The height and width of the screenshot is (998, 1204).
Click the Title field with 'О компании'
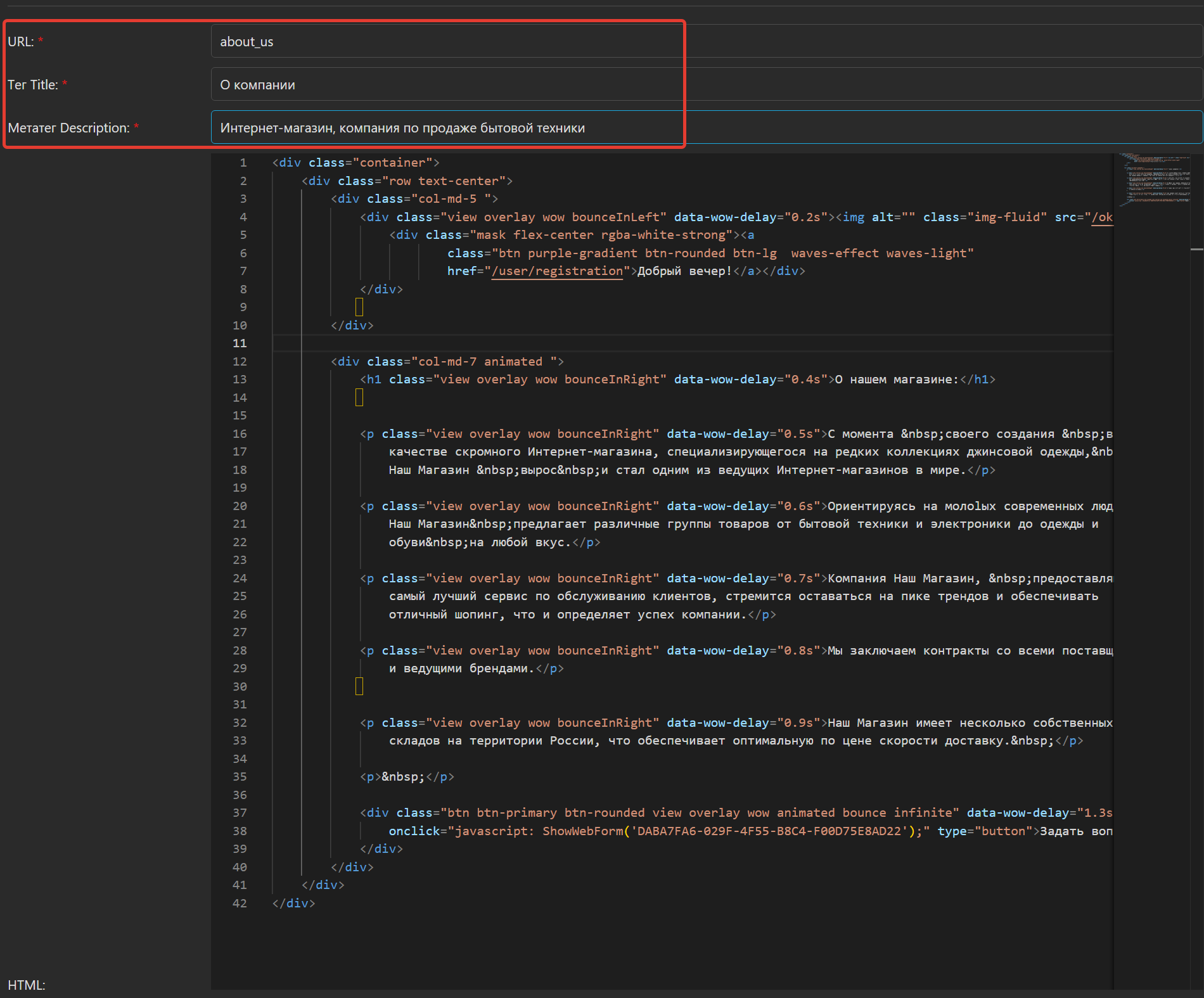tap(707, 84)
